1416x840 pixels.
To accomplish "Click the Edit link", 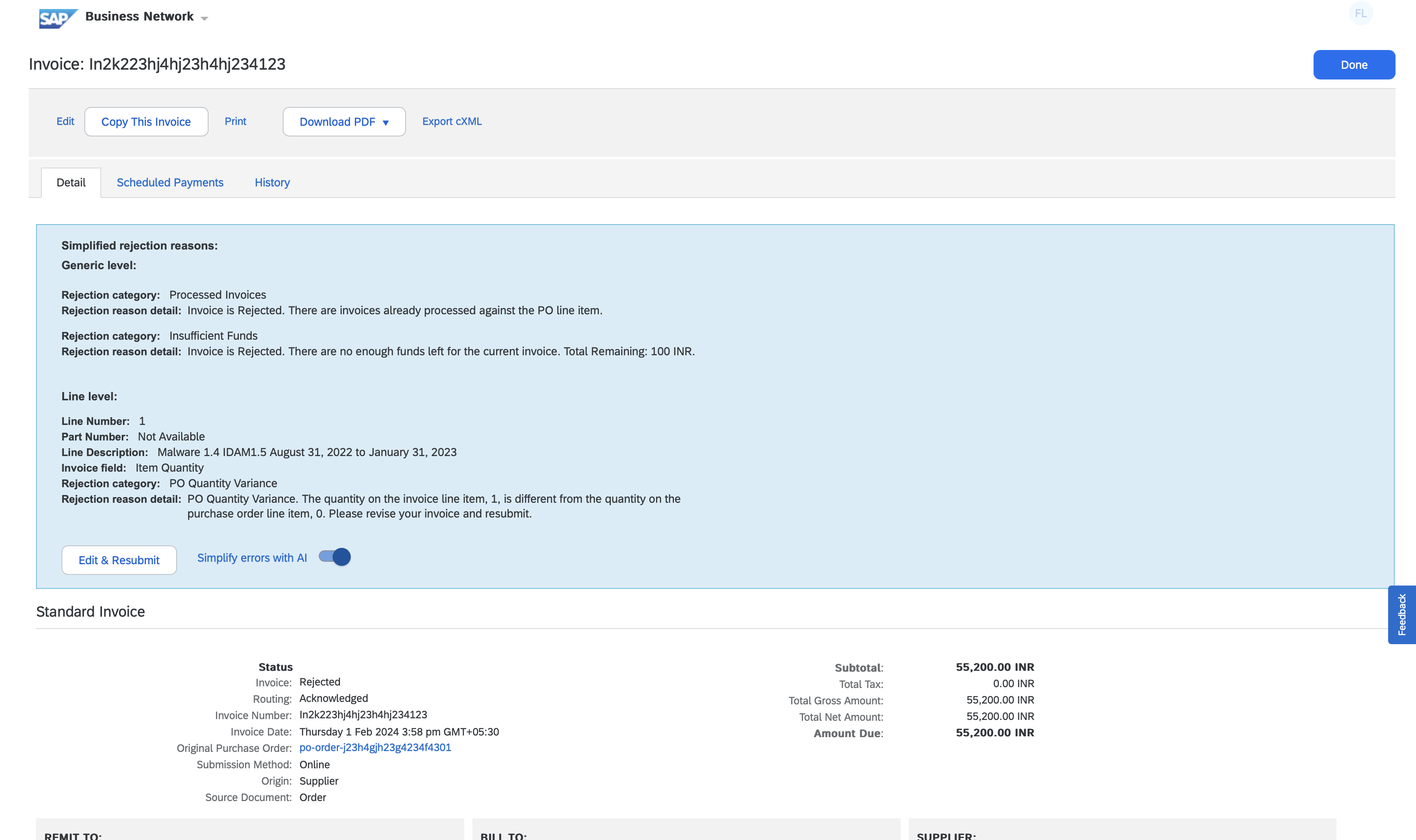I will pyautogui.click(x=65, y=121).
